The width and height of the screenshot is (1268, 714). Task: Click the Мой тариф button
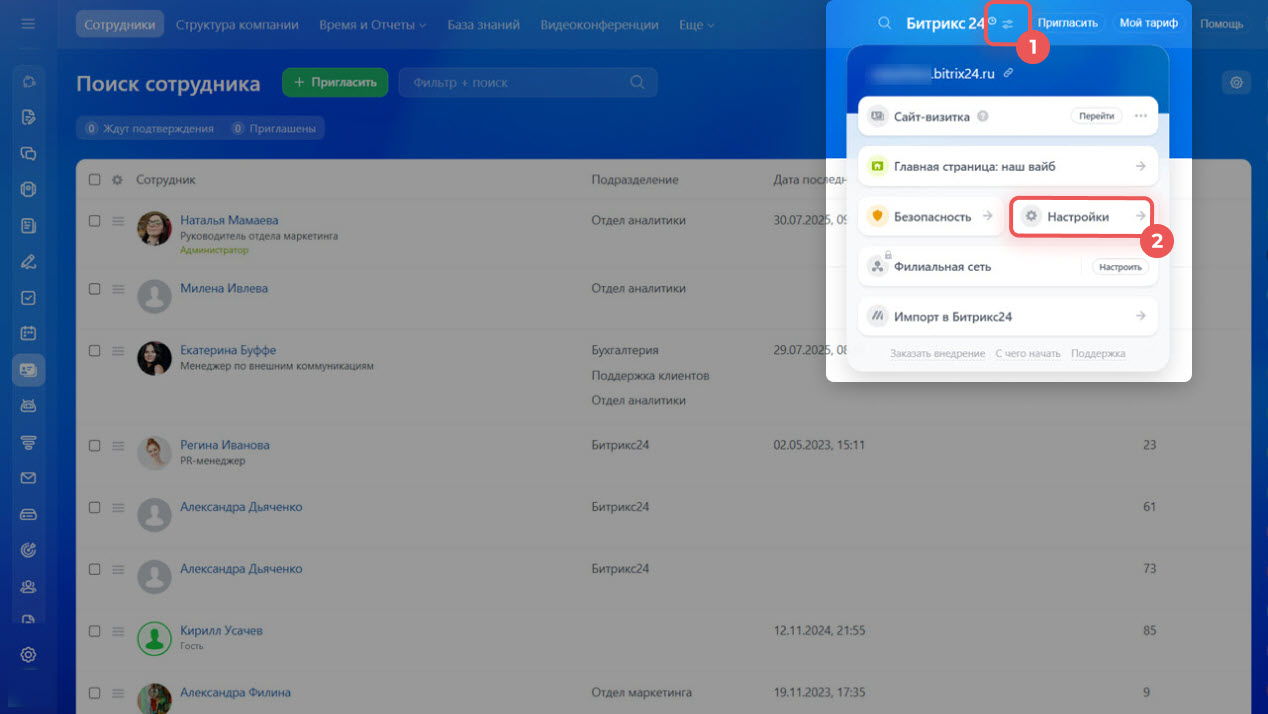pos(1148,23)
